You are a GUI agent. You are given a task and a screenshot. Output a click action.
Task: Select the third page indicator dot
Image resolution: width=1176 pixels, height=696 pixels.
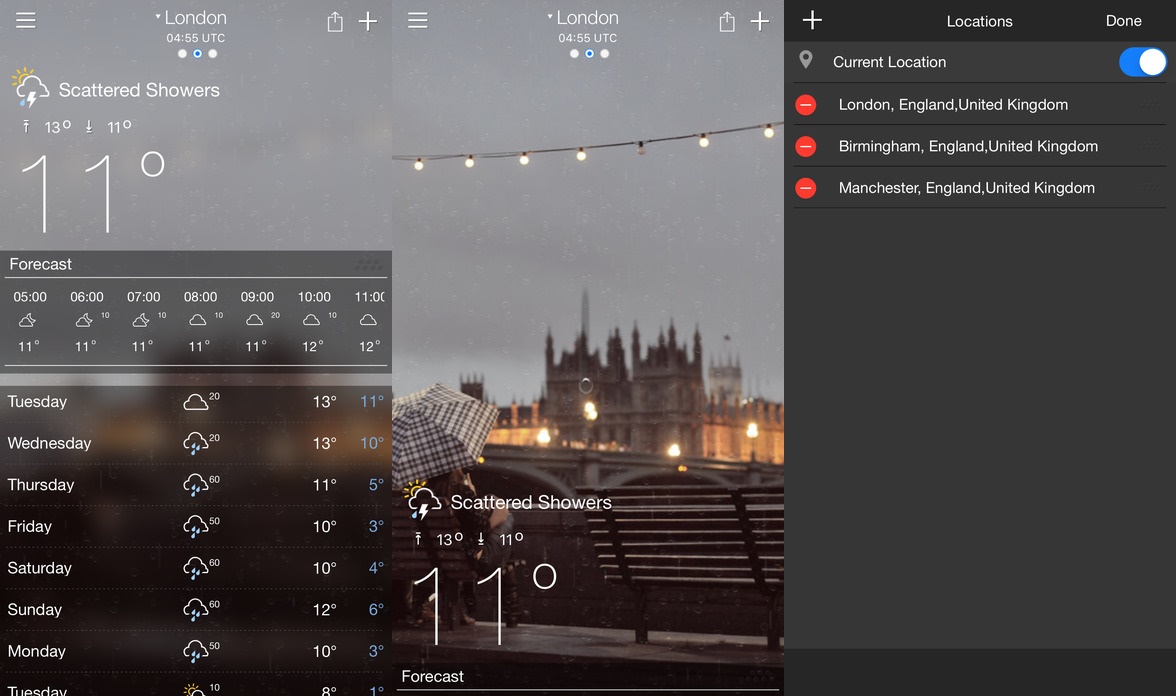[212, 53]
